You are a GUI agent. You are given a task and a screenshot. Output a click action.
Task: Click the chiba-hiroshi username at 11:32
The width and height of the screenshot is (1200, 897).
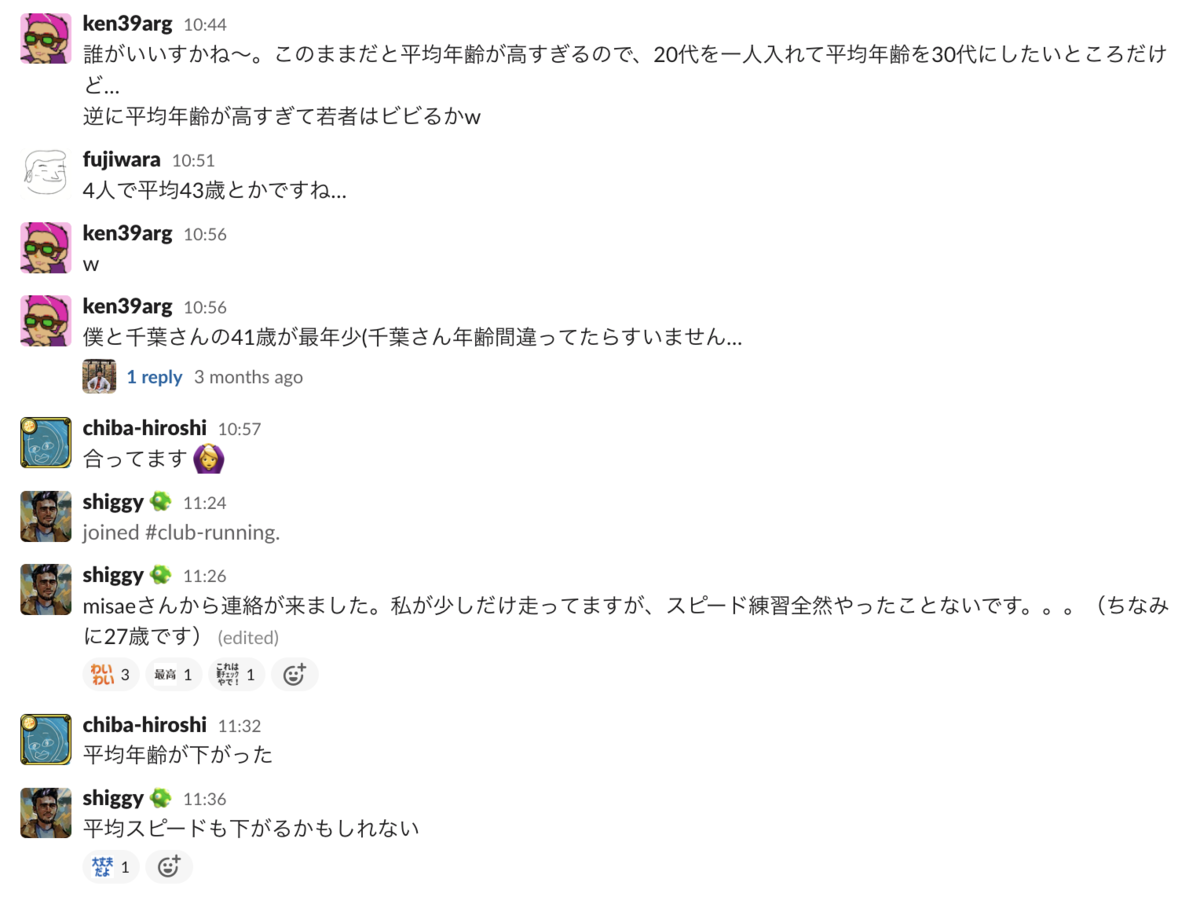click(x=145, y=725)
